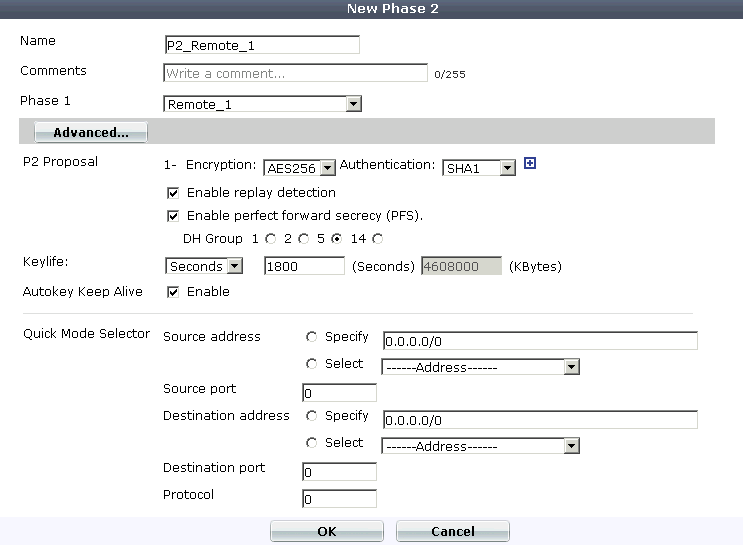Select DH Group 14 radio button
Screen dimensions: 743x556
[377, 239]
